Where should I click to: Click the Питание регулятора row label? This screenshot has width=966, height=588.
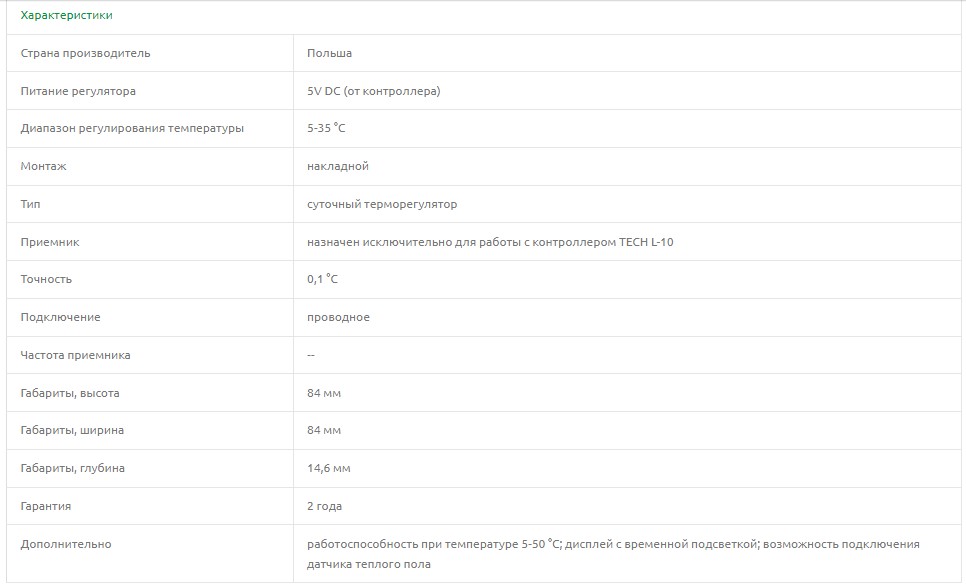click(78, 91)
